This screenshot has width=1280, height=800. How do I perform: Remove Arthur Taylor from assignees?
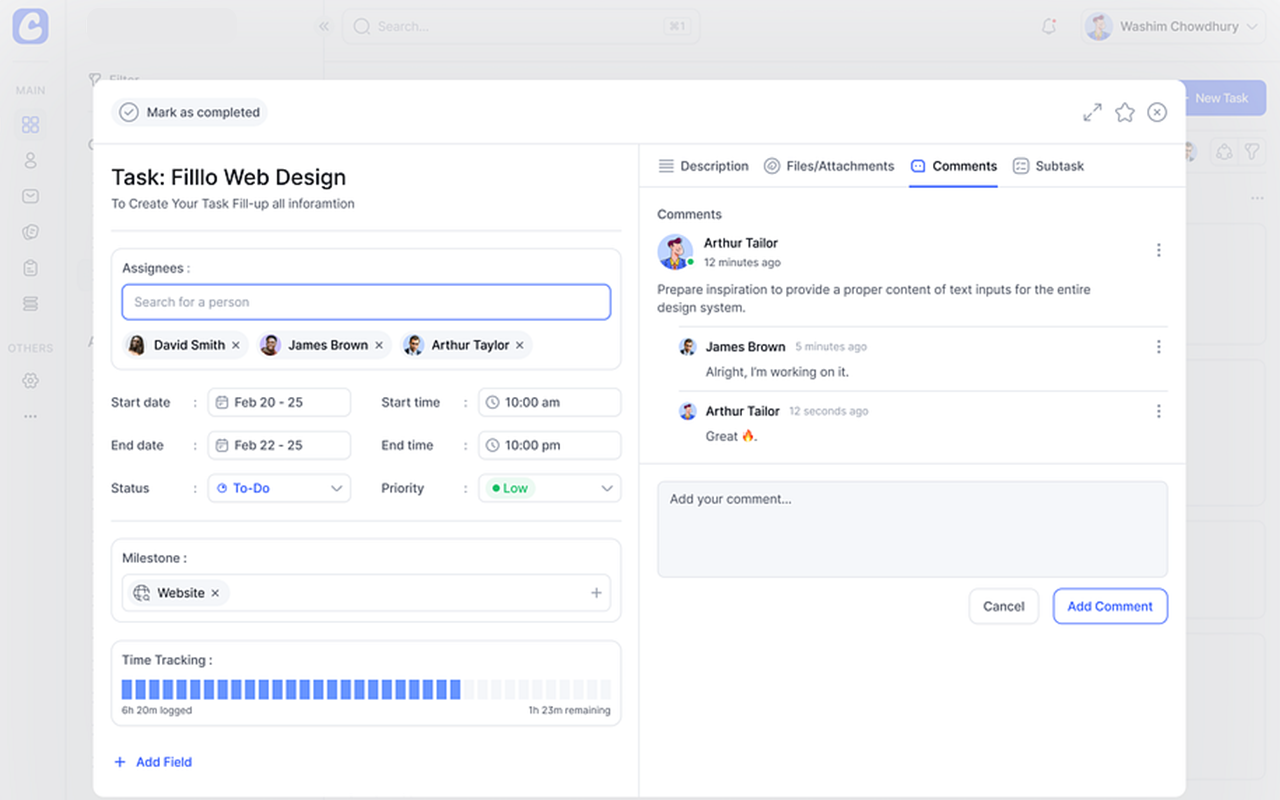pos(520,345)
